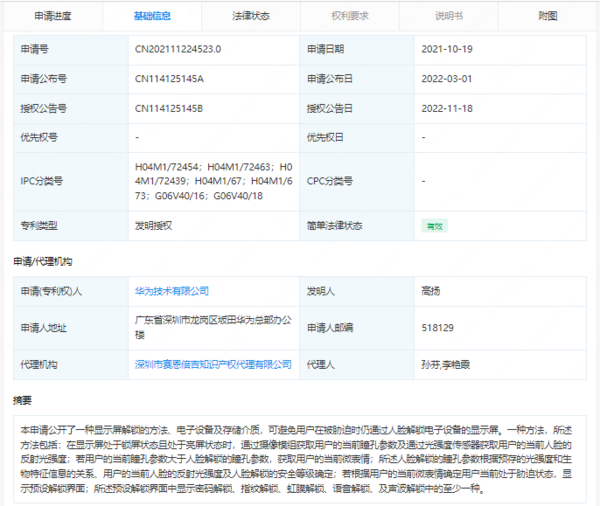The height and width of the screenshot is (506, 600).
Task: Click the CPC分类号 label
Action: click(329, 181)
